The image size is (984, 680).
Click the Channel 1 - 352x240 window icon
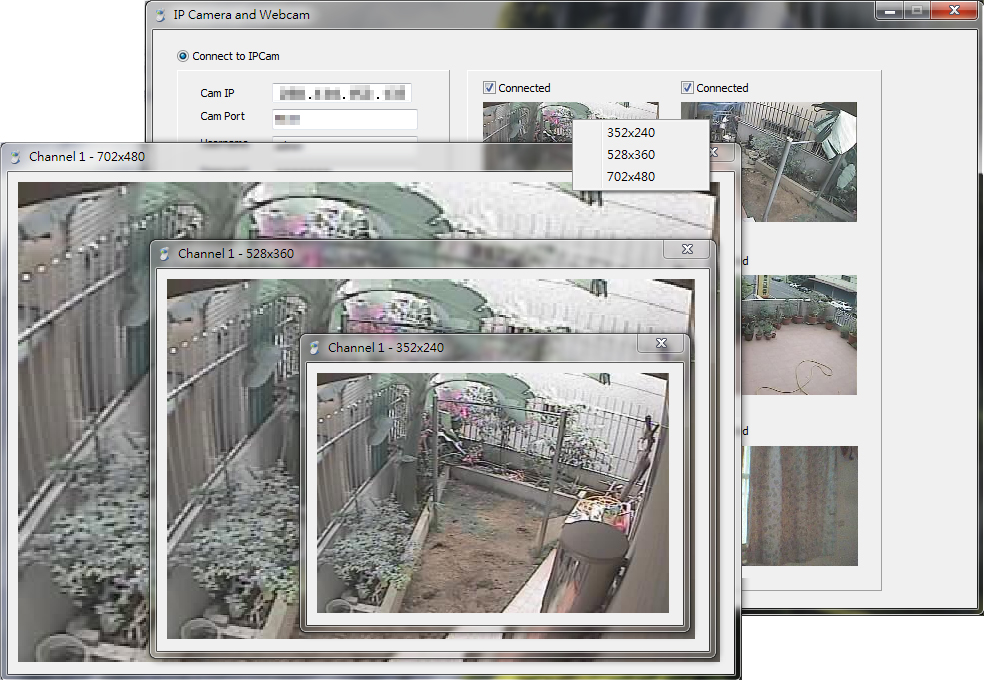point(314,348)
